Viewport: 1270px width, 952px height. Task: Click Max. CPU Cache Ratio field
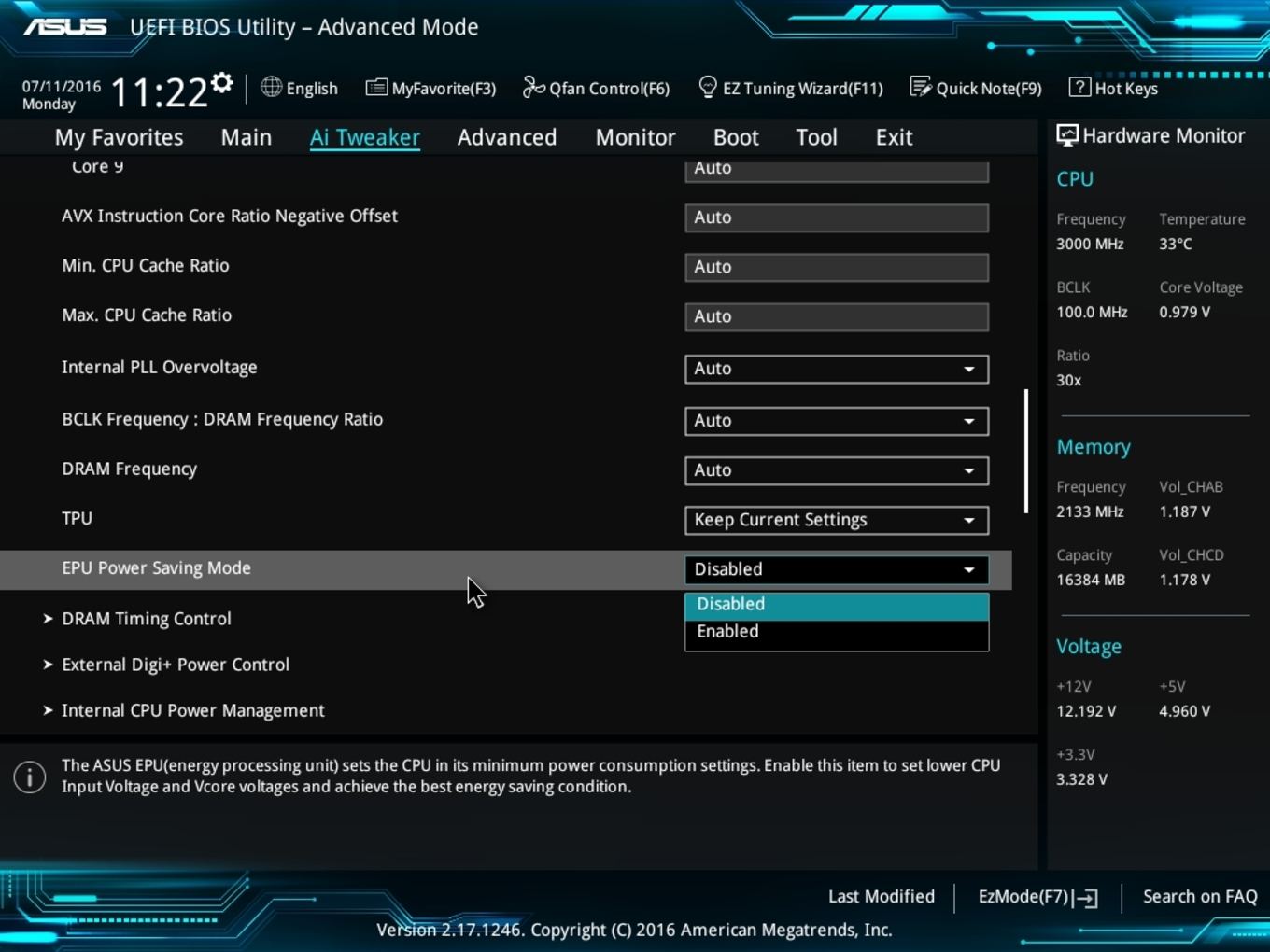coord(837,316)
